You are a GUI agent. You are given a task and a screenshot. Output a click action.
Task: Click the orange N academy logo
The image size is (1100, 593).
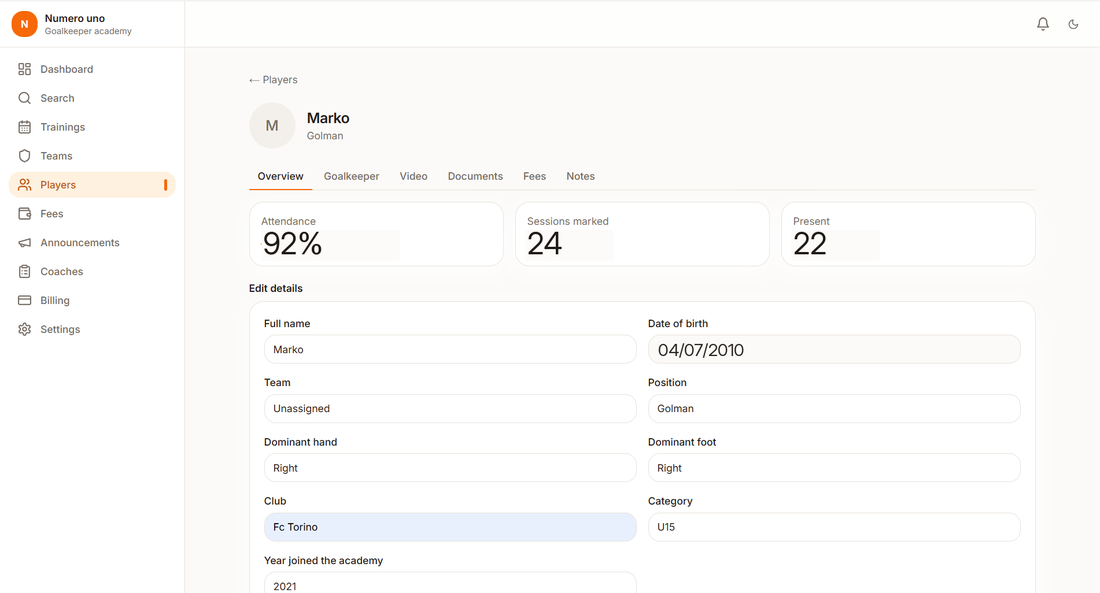(25, 24)
